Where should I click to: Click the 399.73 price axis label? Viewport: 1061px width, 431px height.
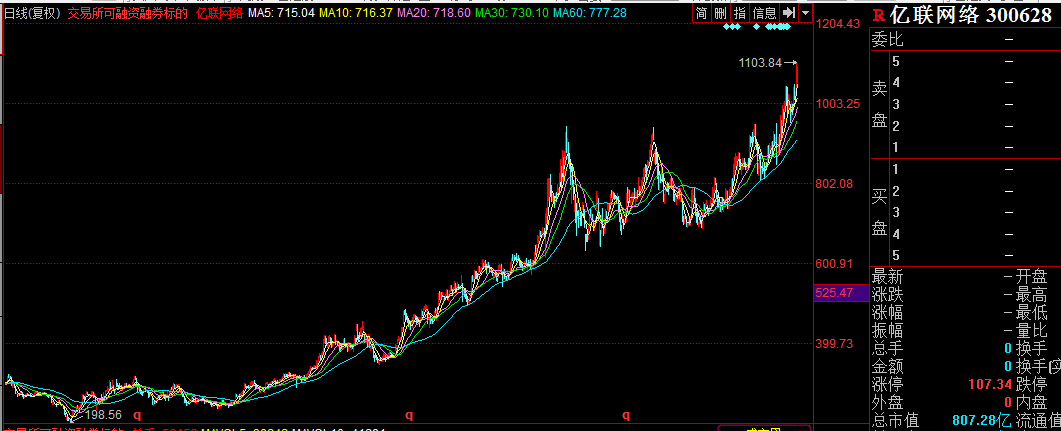coord(835,344)
